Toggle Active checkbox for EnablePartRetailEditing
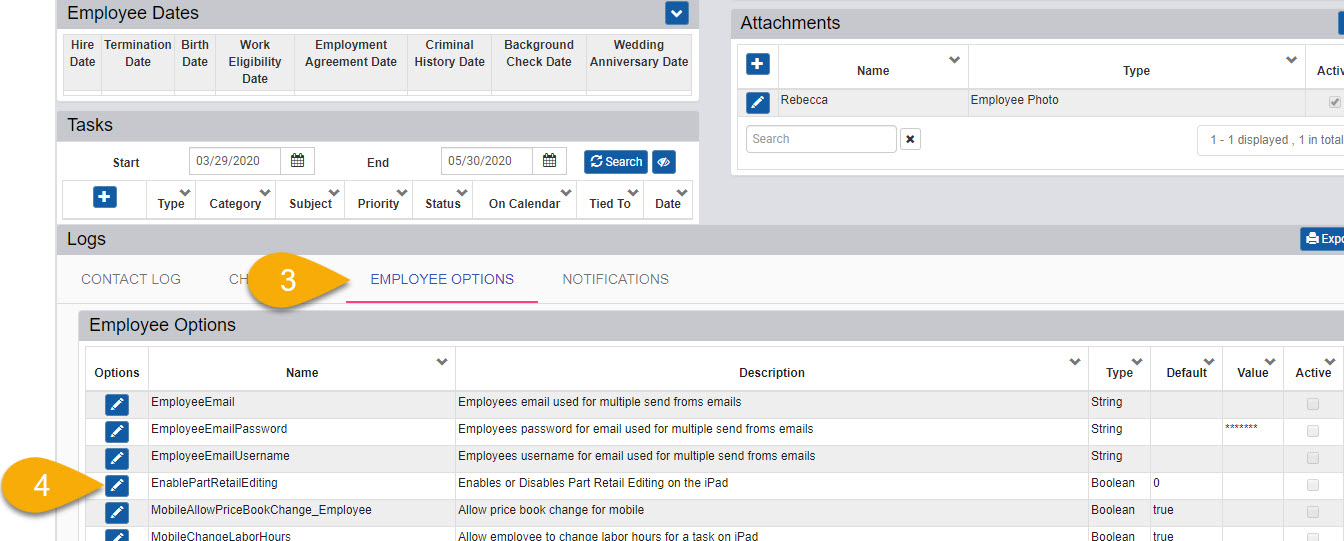Image resolution: width=1344 pixels, height=541 pixels. (x=1312, y=485)
